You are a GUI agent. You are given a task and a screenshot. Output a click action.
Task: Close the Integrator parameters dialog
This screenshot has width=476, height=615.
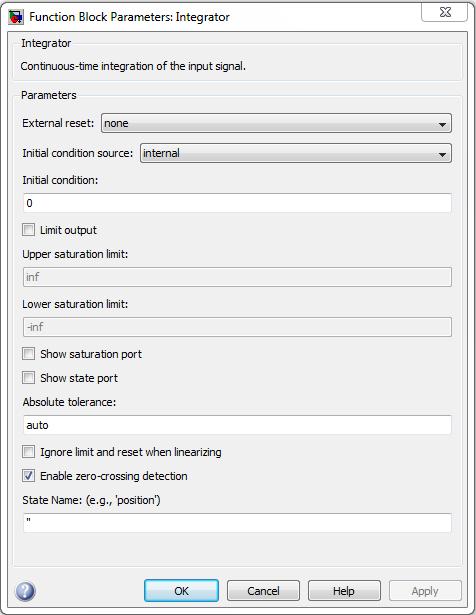click(444, 13)
